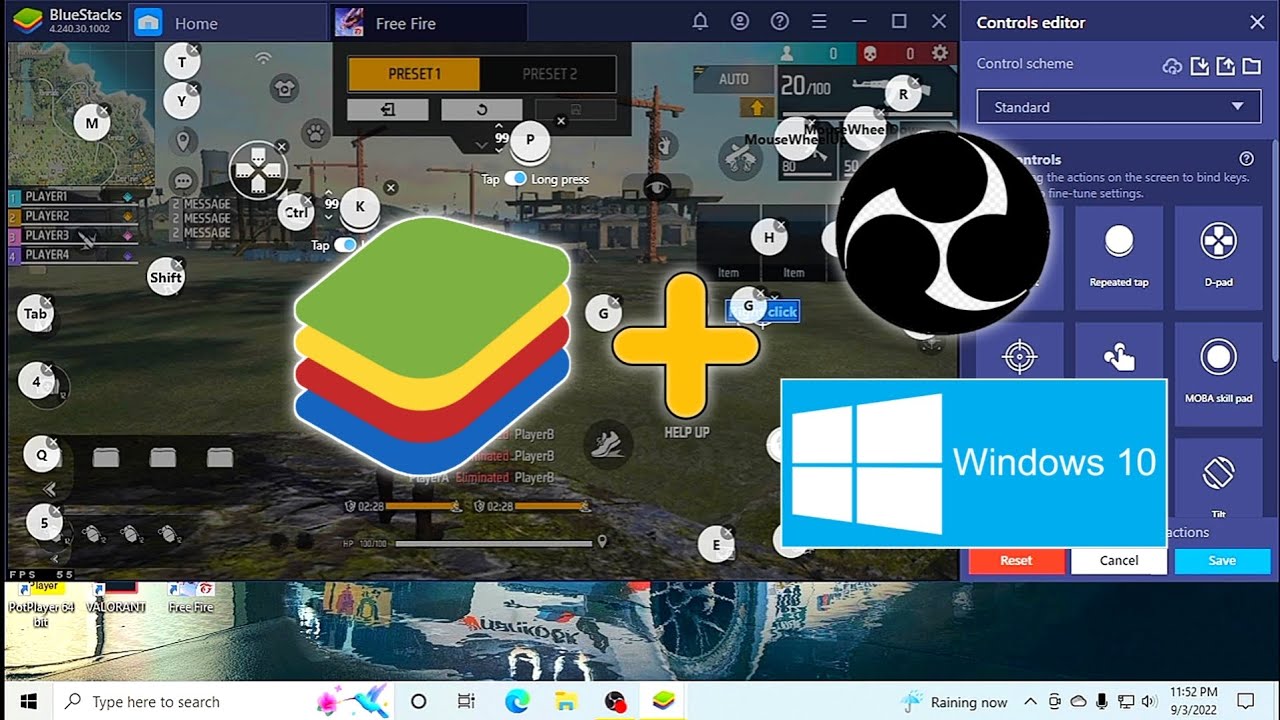
Task: Click the in-game settings gear
Action: pyautogui.click(x=940, y=53)
